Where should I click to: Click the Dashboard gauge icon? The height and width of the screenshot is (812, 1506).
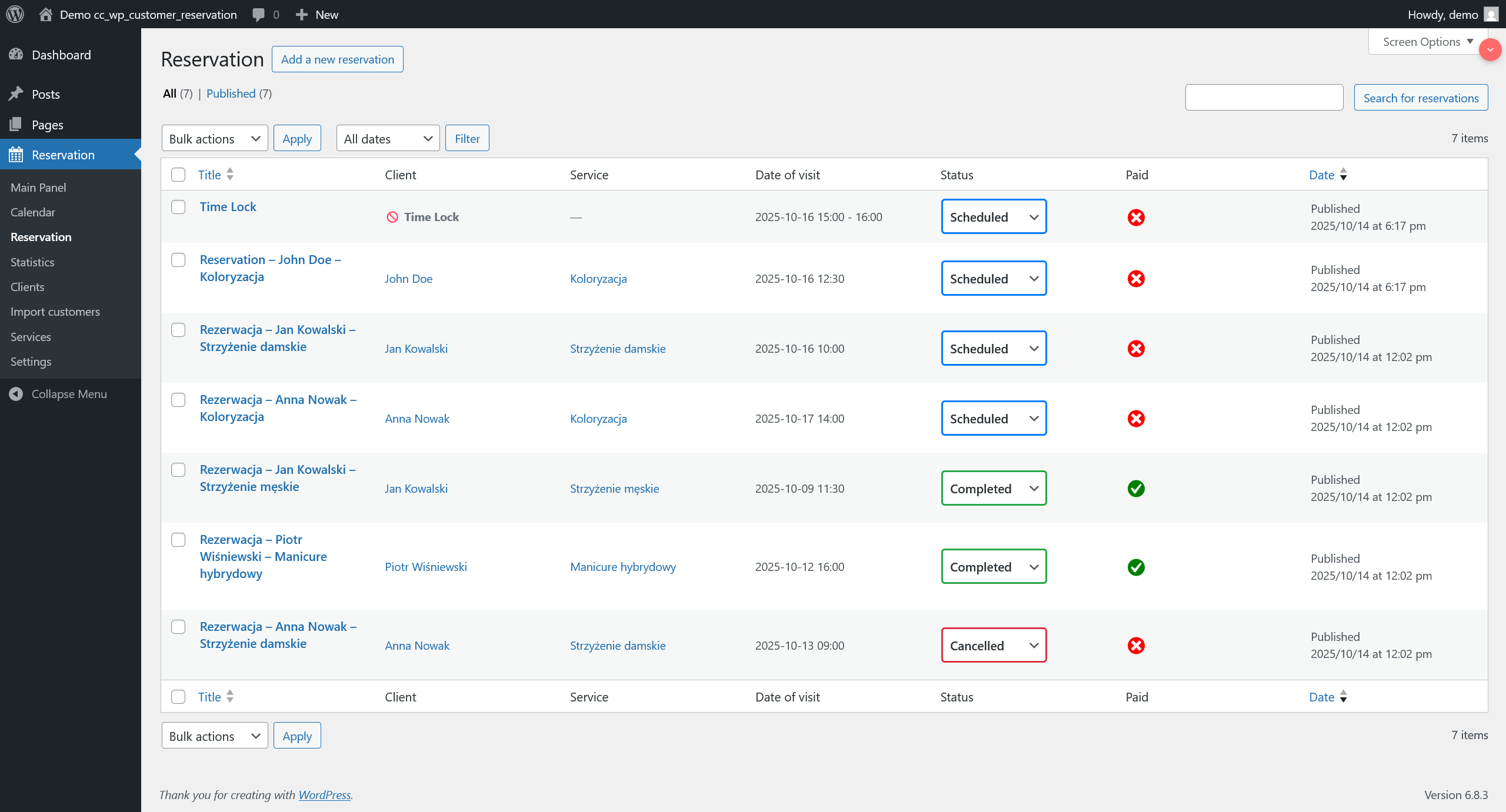point(16,55)
